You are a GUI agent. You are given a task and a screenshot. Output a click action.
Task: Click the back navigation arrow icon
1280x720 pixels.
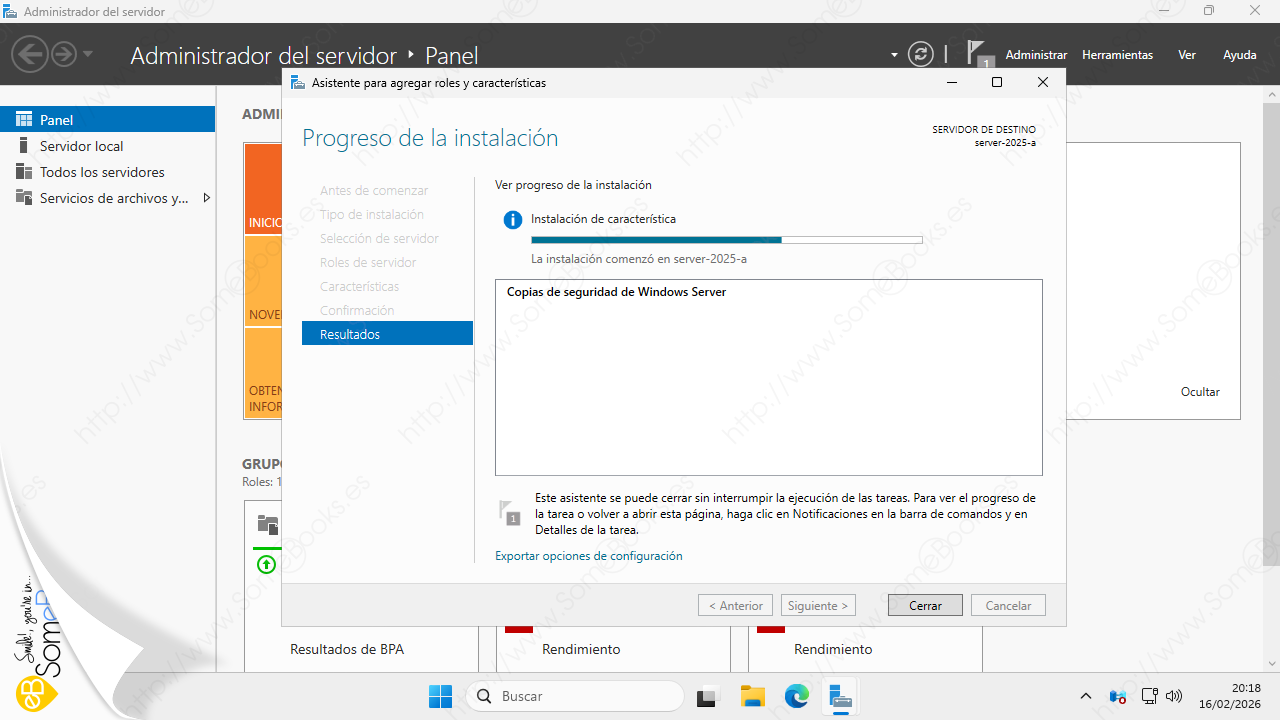(x=31, y=54)
